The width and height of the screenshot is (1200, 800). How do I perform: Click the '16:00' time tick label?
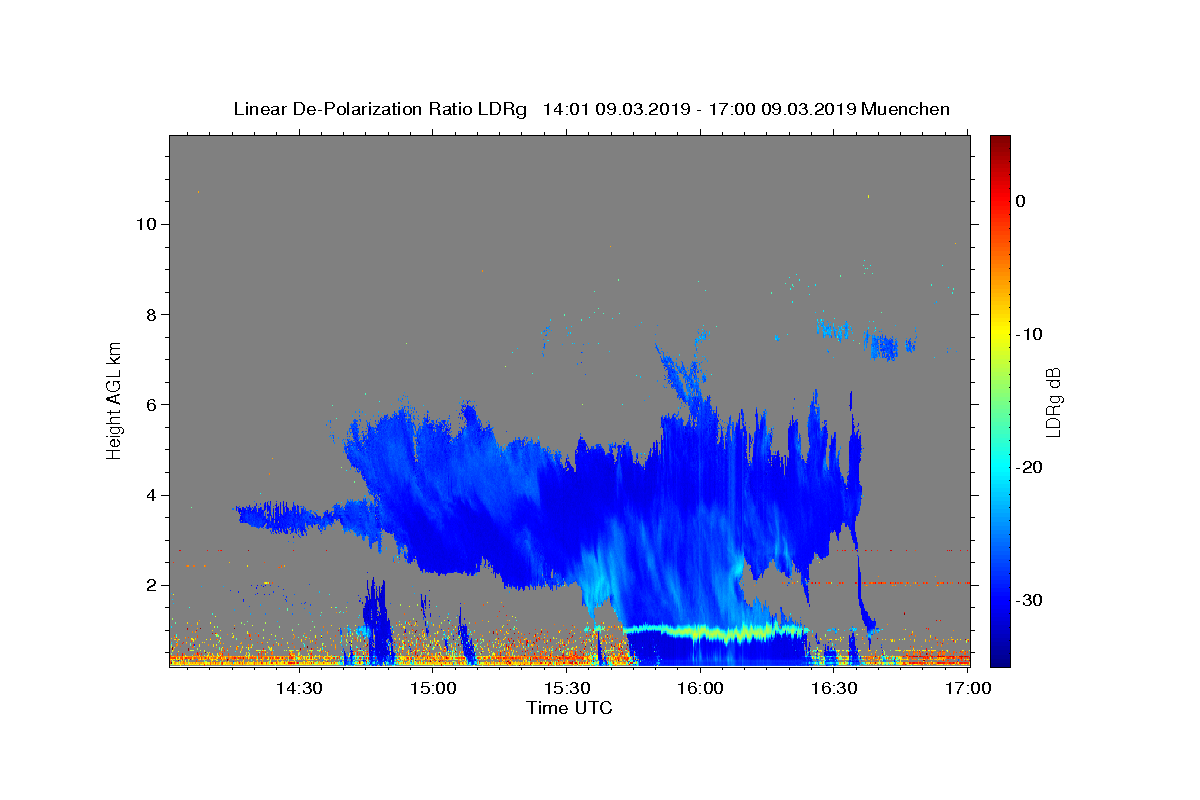click(x=700, y=689)
